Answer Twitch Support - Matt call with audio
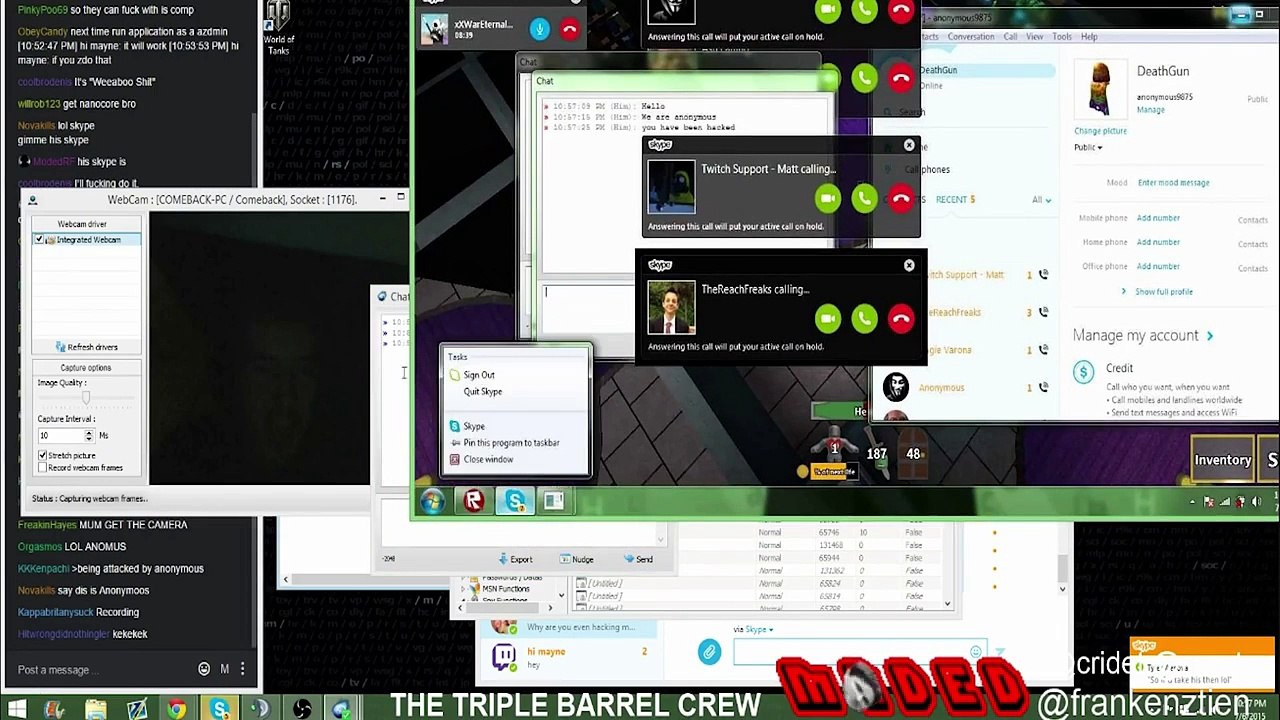Image resolution: width=1280 pixels, height=720 pixels. pos(864,198)
